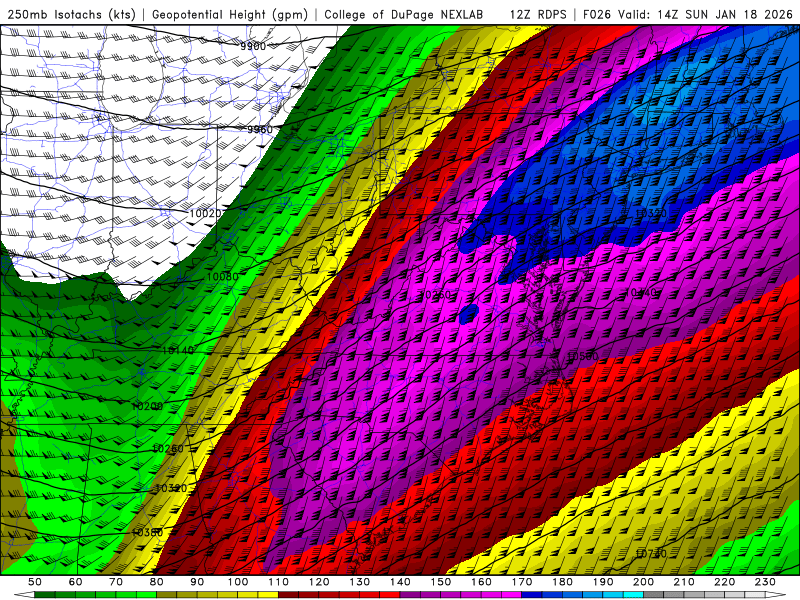Image resolution: width=800 pixels, height=600 pixels.
Task: Select the 10380 height contour label
Action: coord(147,533)
